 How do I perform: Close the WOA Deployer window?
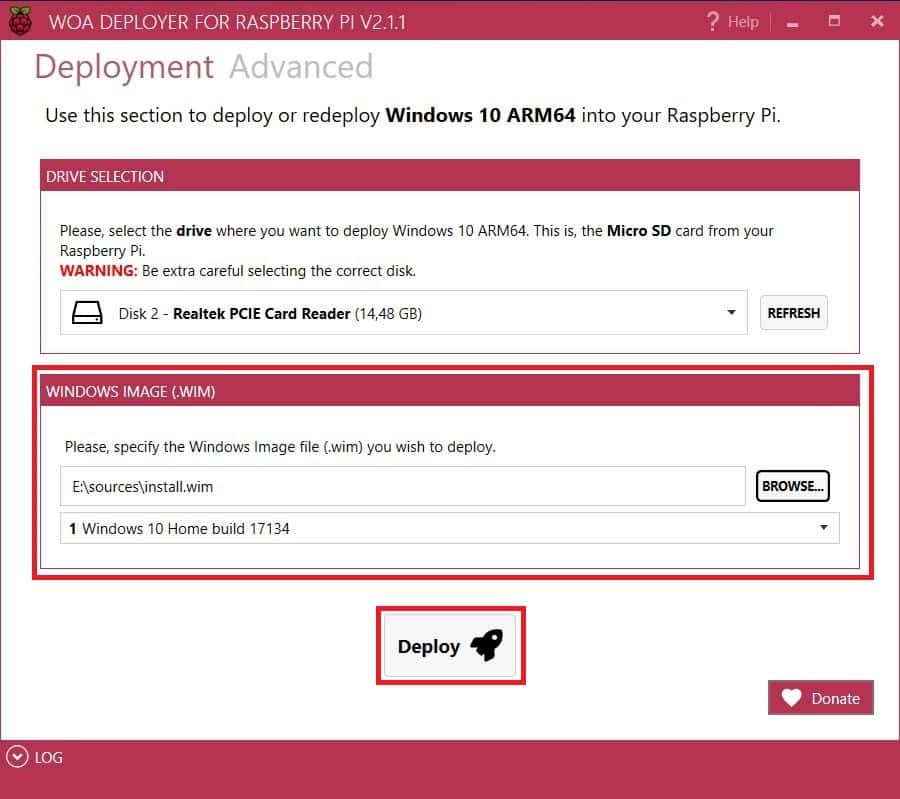tap(877, 21)
